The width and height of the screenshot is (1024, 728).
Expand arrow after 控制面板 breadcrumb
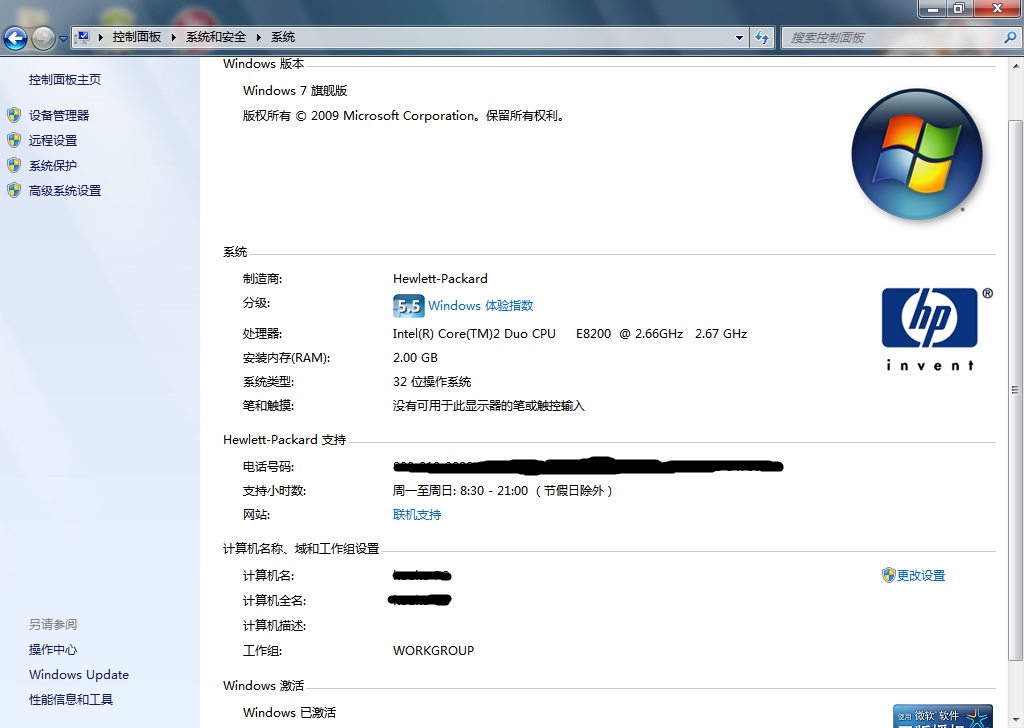pyautogui.click(x=174, y=37)
